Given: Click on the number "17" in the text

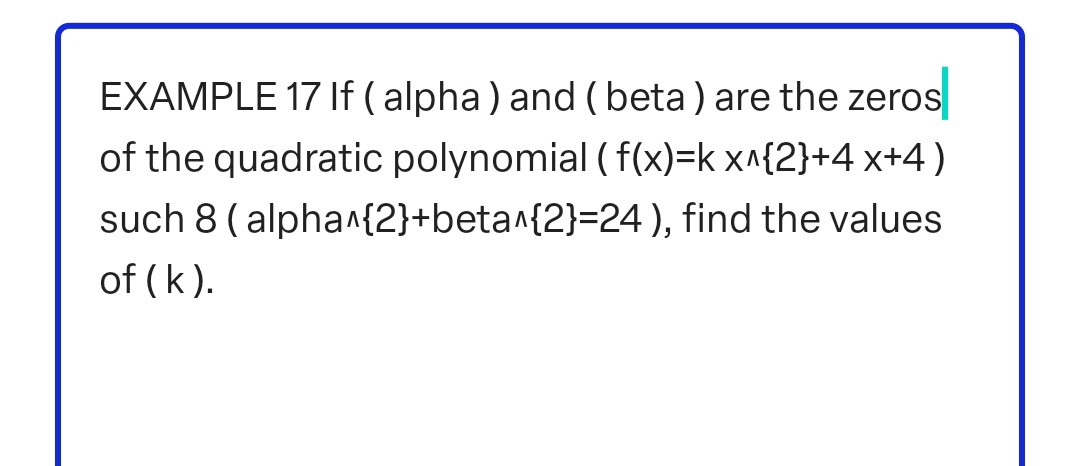Looking at the screenshot, I should 301,98.
